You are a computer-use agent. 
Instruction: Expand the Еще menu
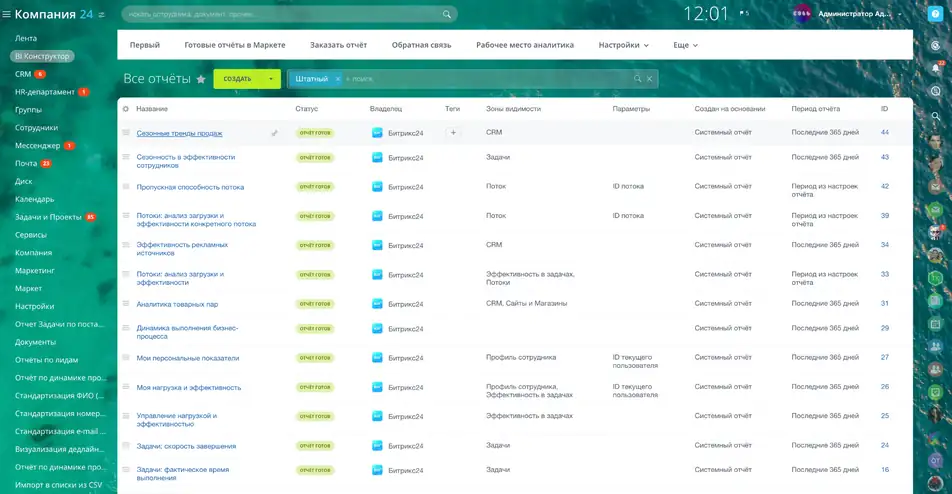(685, 45)
